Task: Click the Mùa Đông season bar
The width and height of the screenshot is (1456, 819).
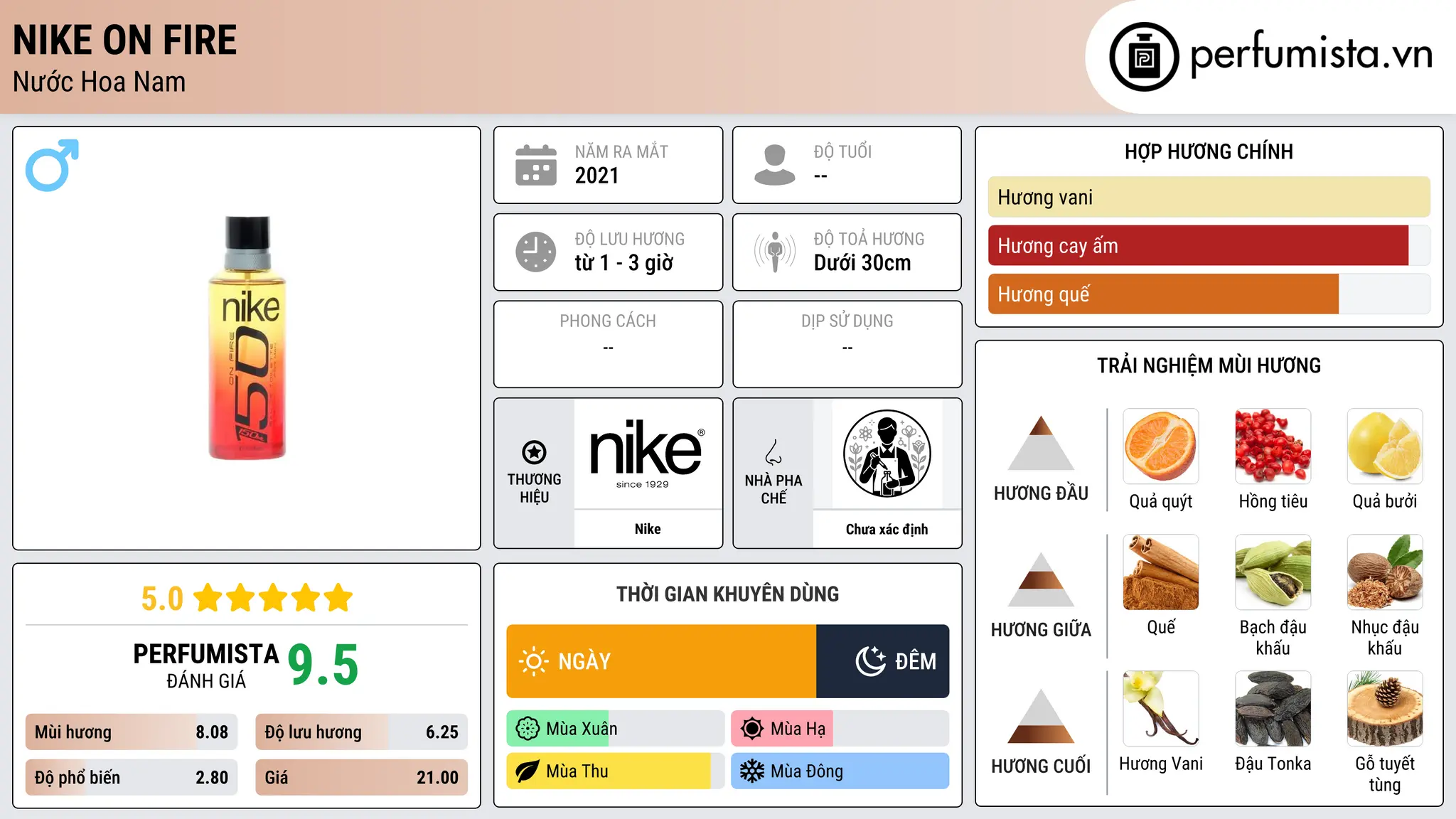Action: [x=840, y=771]
